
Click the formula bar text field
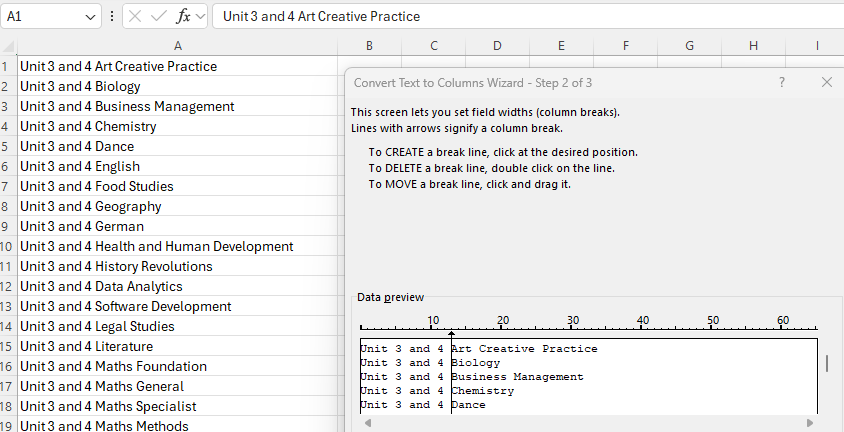coord(520,17)
